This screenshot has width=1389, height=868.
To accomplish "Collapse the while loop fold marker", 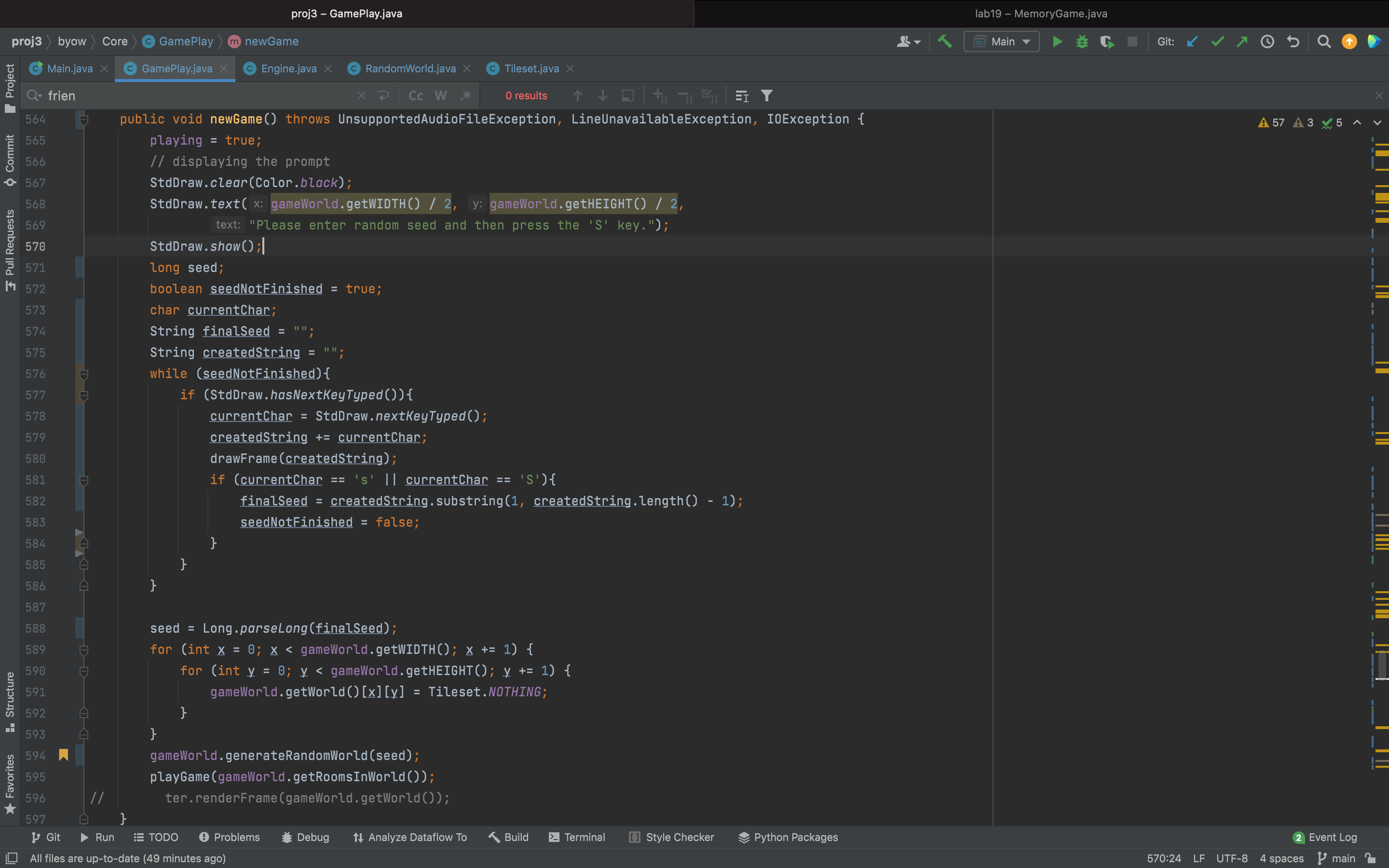I will pos(84,374).
